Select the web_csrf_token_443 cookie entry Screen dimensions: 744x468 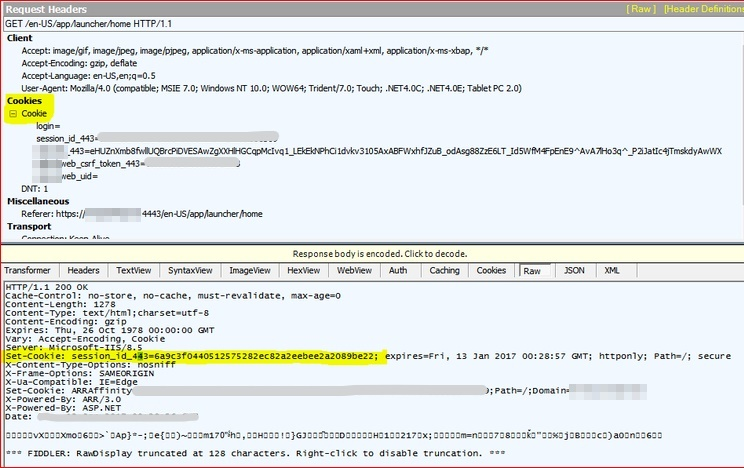click(136, 164)
